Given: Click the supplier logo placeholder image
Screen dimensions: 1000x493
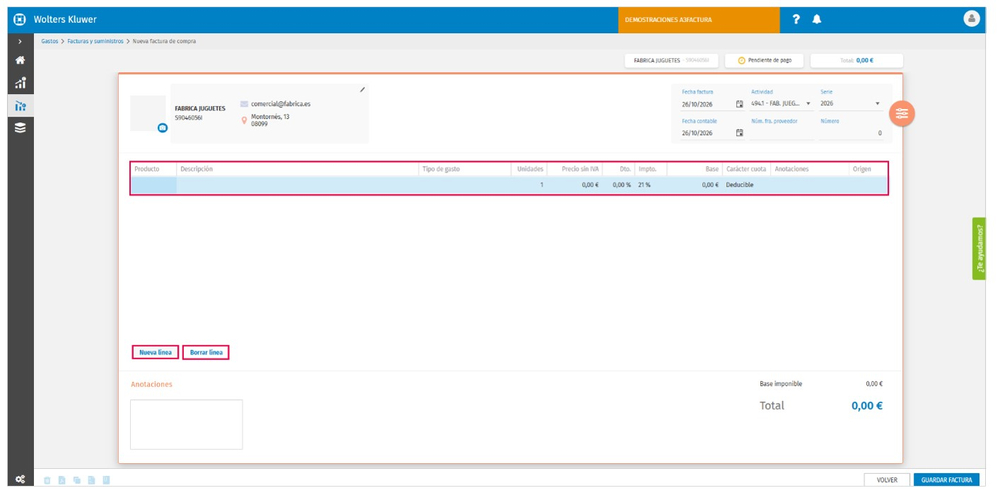Looking at the screenshot, I should [x=147, y=113].
